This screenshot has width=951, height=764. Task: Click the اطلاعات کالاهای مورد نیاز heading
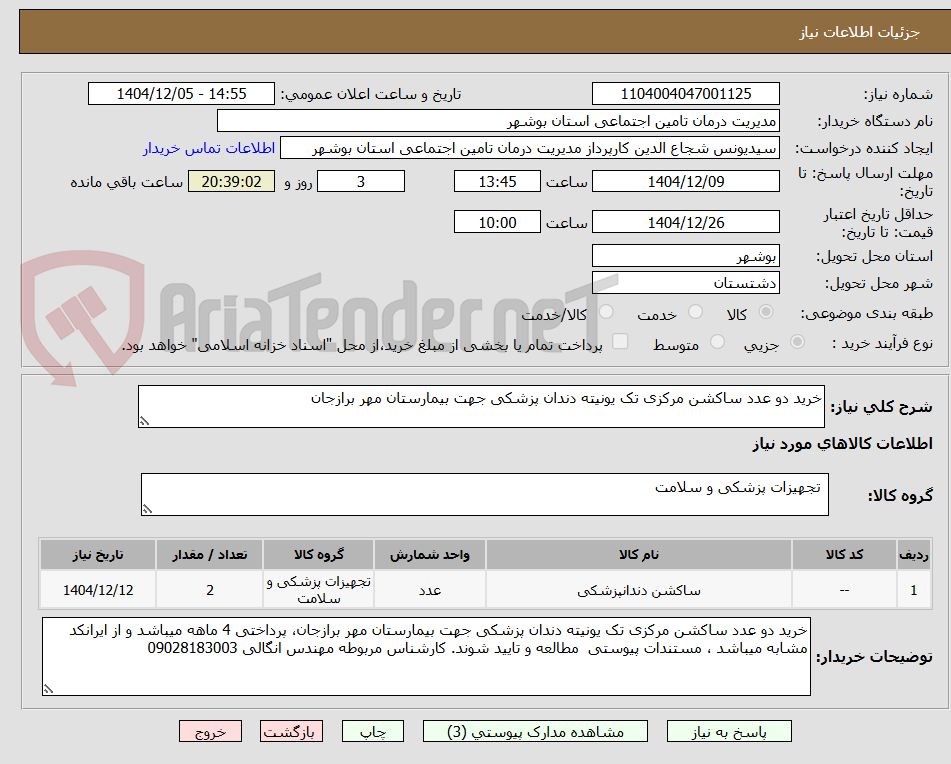coord(842,444)
